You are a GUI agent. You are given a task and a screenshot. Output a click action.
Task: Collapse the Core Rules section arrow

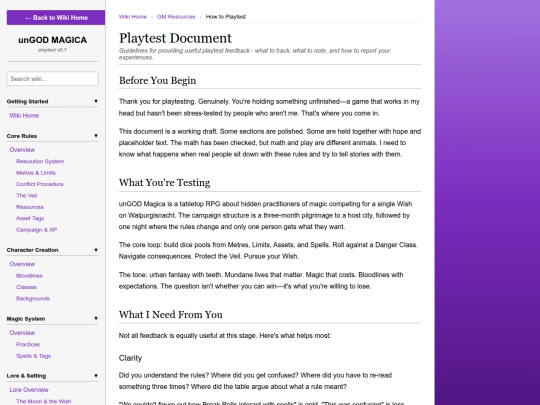click(x=96, y=136)
